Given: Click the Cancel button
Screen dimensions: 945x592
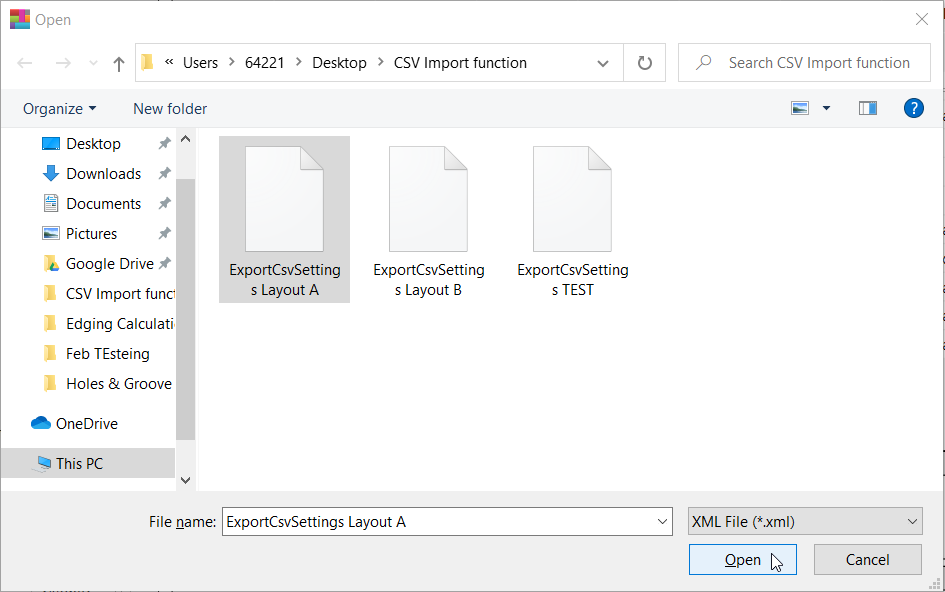Looking at the screenshot, I should point(867,560).
